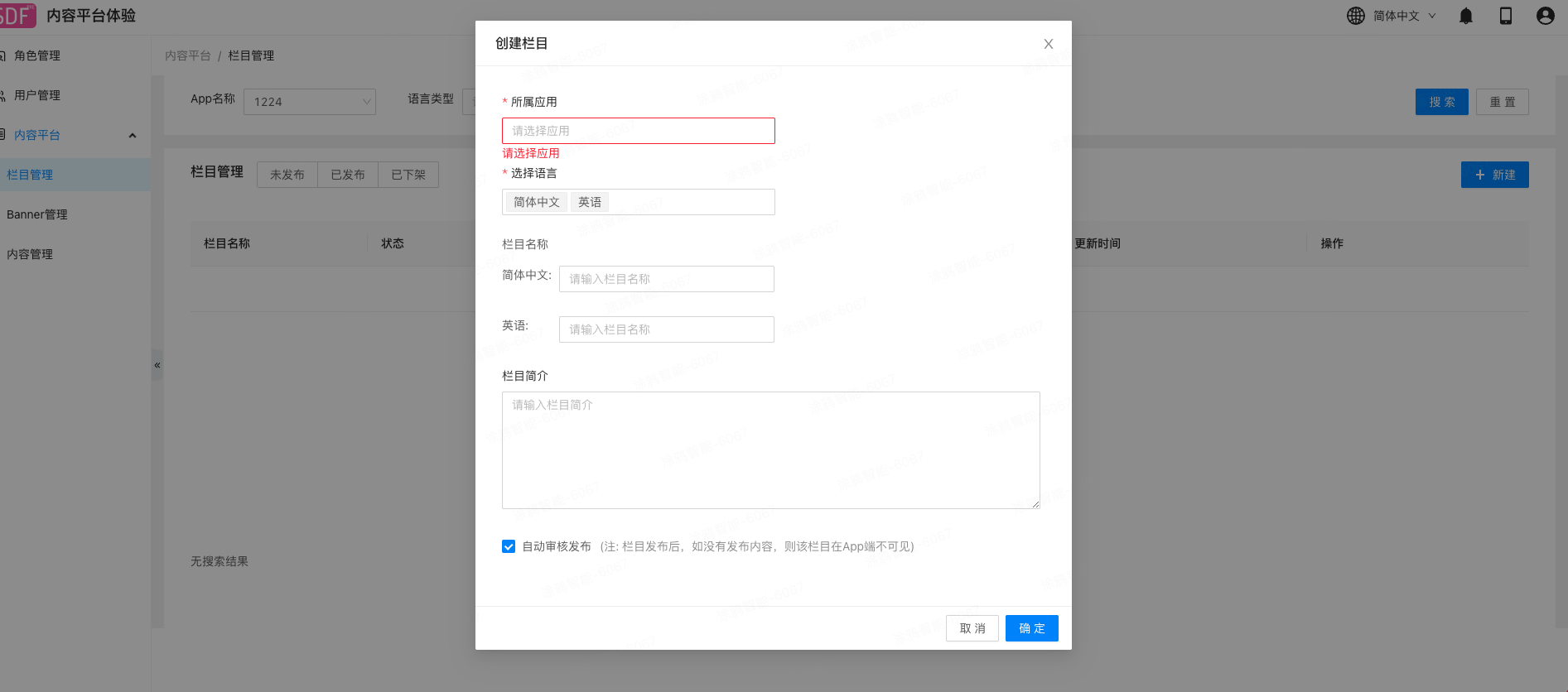Image resolution: width=1568 pixels, height=692 pixels.
Task: Click the 内容平台 breadcrumb link
Action: coord(188,55)
